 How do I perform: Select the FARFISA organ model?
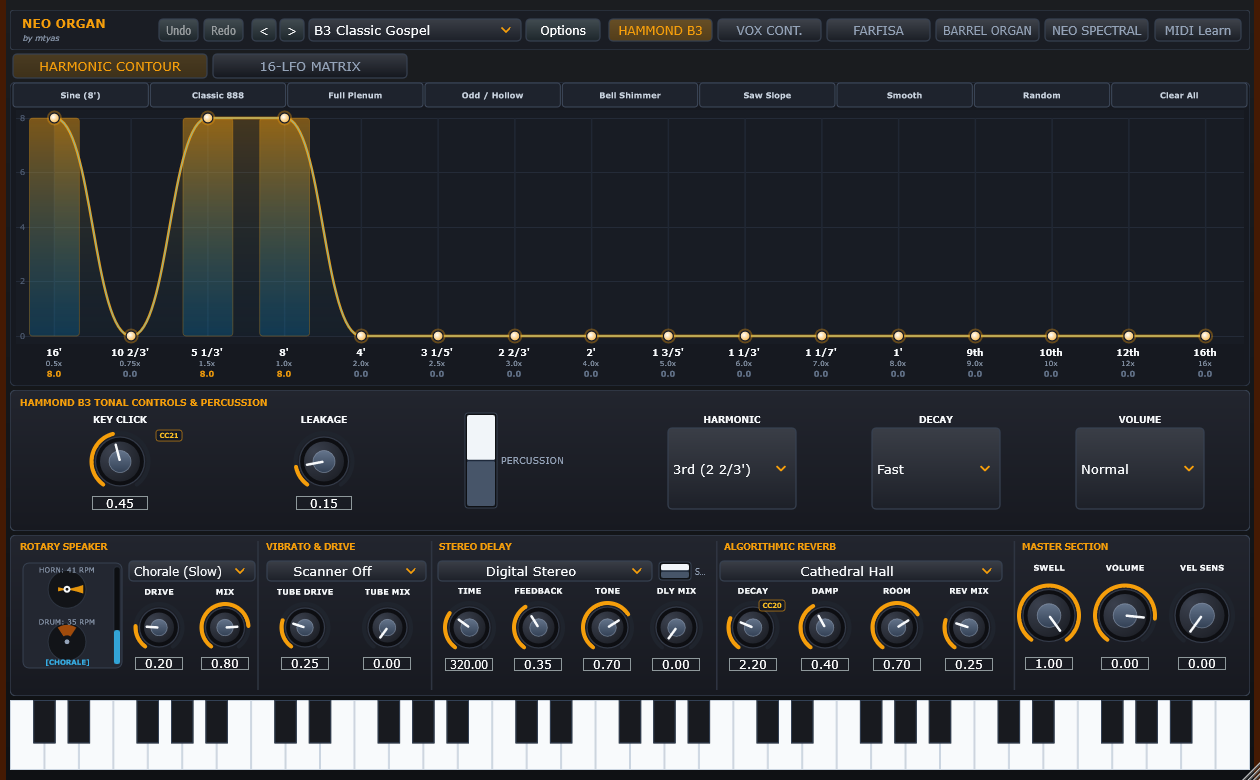click(x=878, y=30)
